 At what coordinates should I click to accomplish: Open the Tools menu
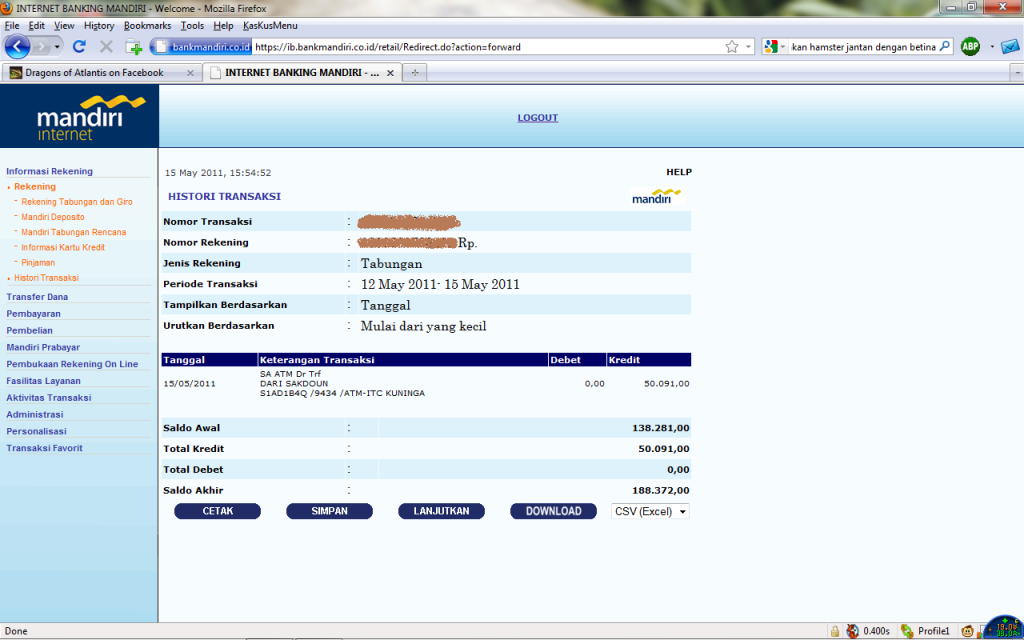tap(192, 25)
